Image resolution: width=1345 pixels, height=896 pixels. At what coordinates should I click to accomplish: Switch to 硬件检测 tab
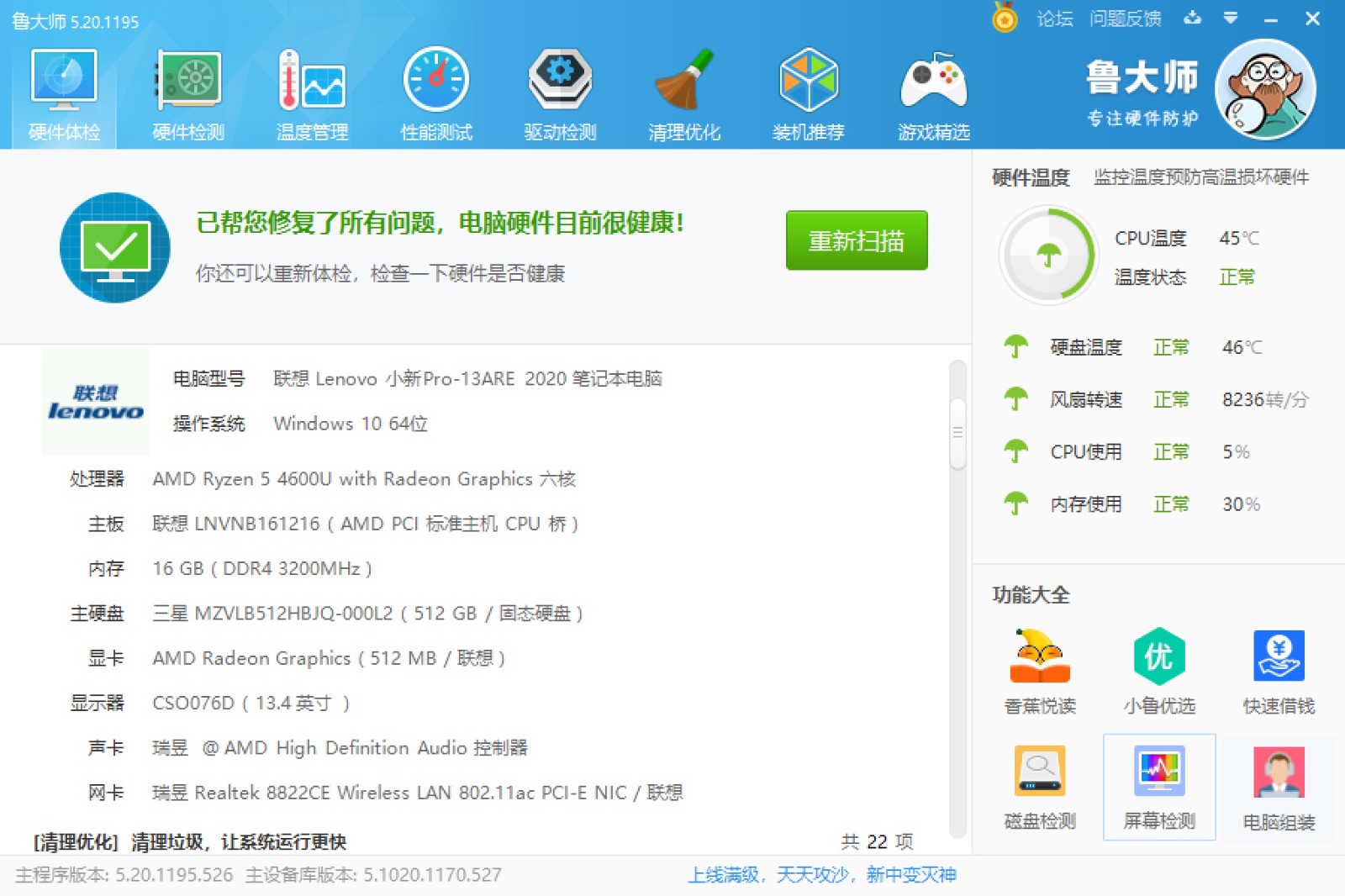pyautogui.click(x=188, y=94)
